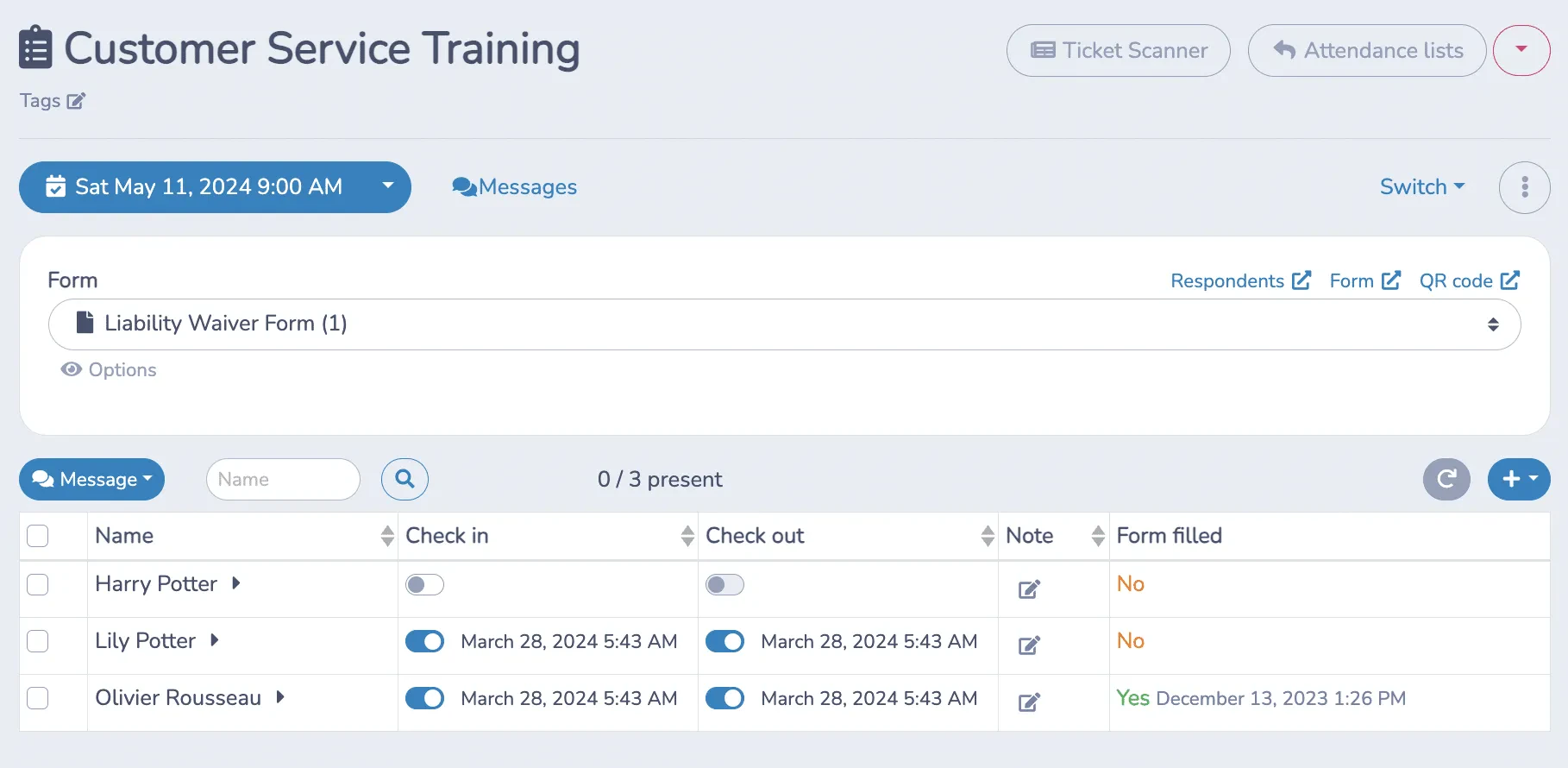Open the Sat May 11, 2024 date selector
Image resolution: width=1568 pixels, height=768 pixels.
[x=215, y=187]
